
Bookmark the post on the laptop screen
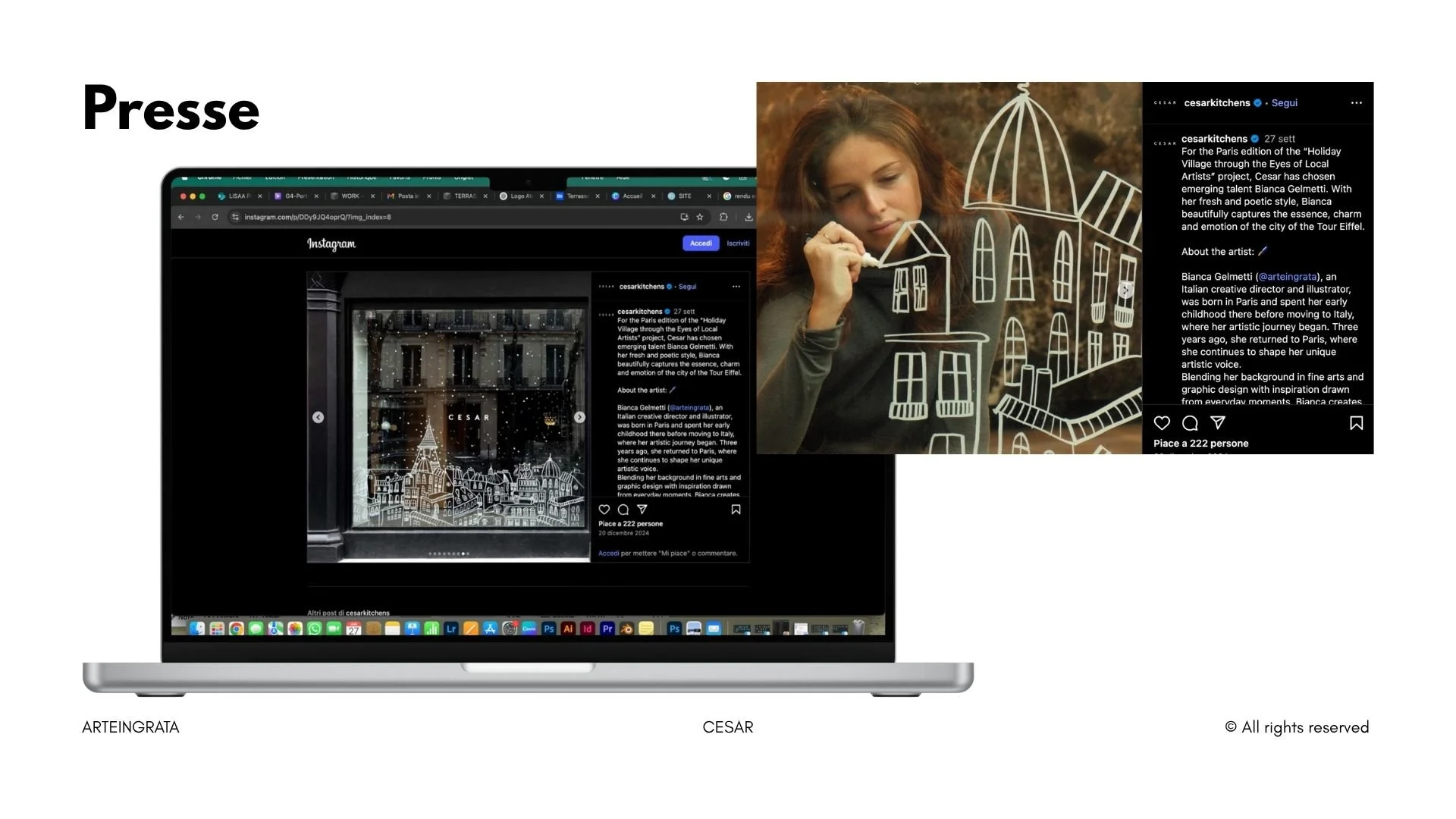click(x=736, y=510)
